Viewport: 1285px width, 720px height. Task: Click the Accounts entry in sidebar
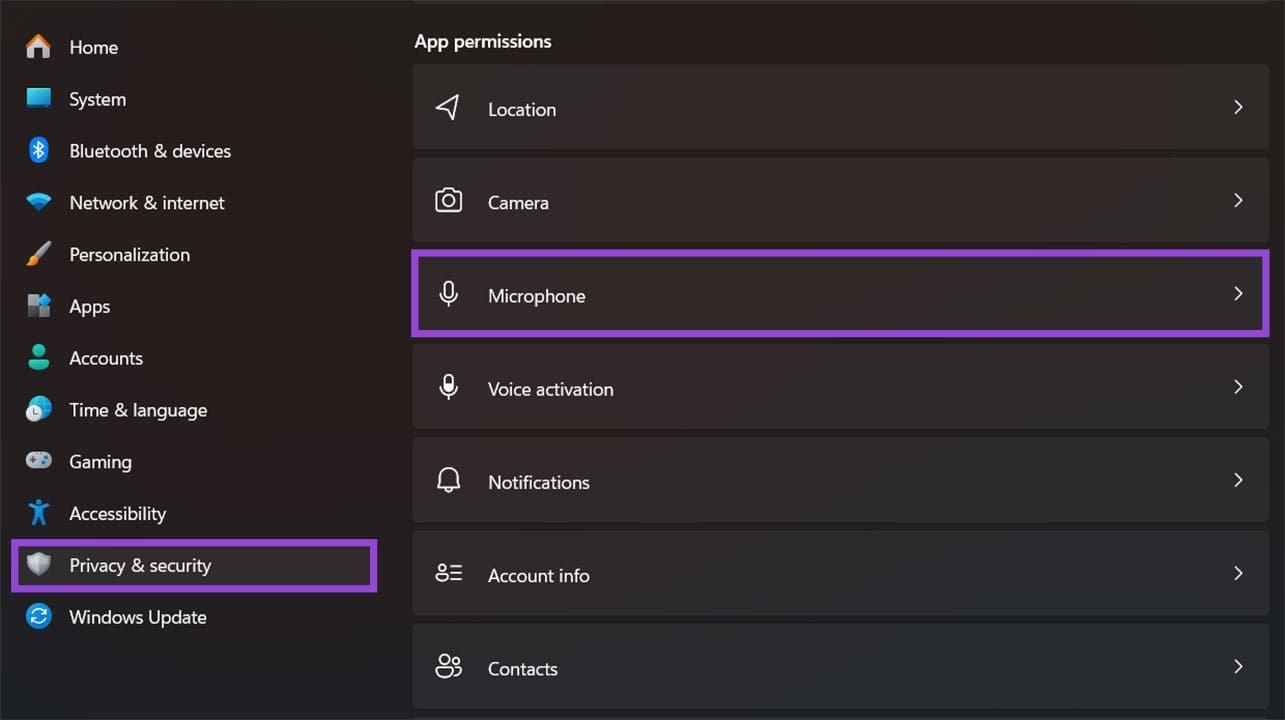coord(105,358)
